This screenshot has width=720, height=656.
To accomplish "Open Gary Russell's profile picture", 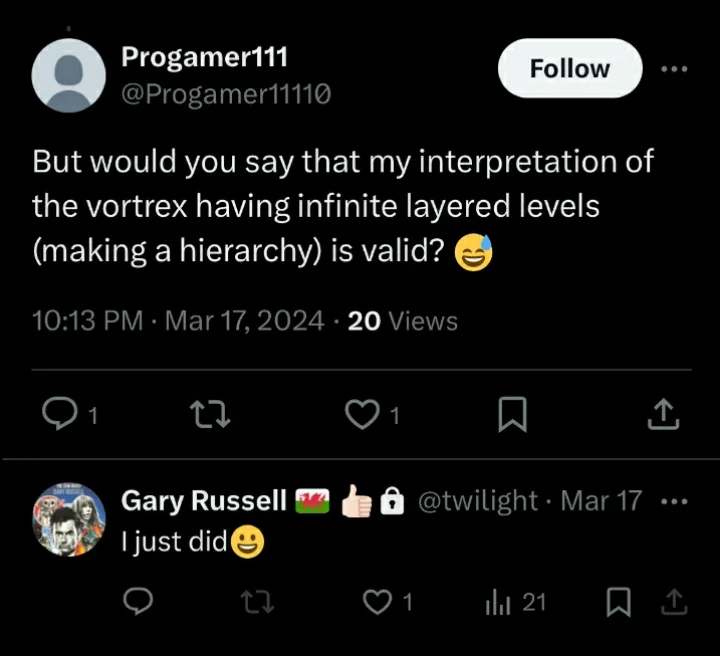I will pyautogui.click(x=68, y=519).
